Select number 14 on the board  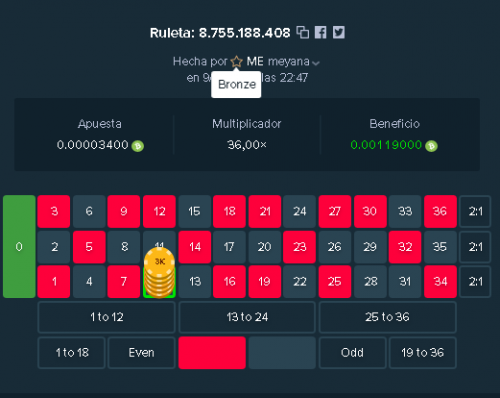click(x=195, y=247)
